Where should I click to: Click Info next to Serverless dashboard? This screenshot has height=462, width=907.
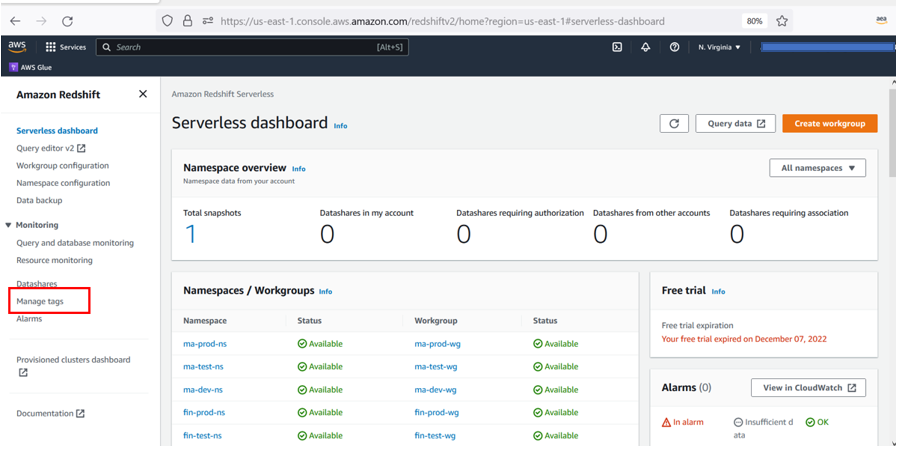(x=340, y=125)
